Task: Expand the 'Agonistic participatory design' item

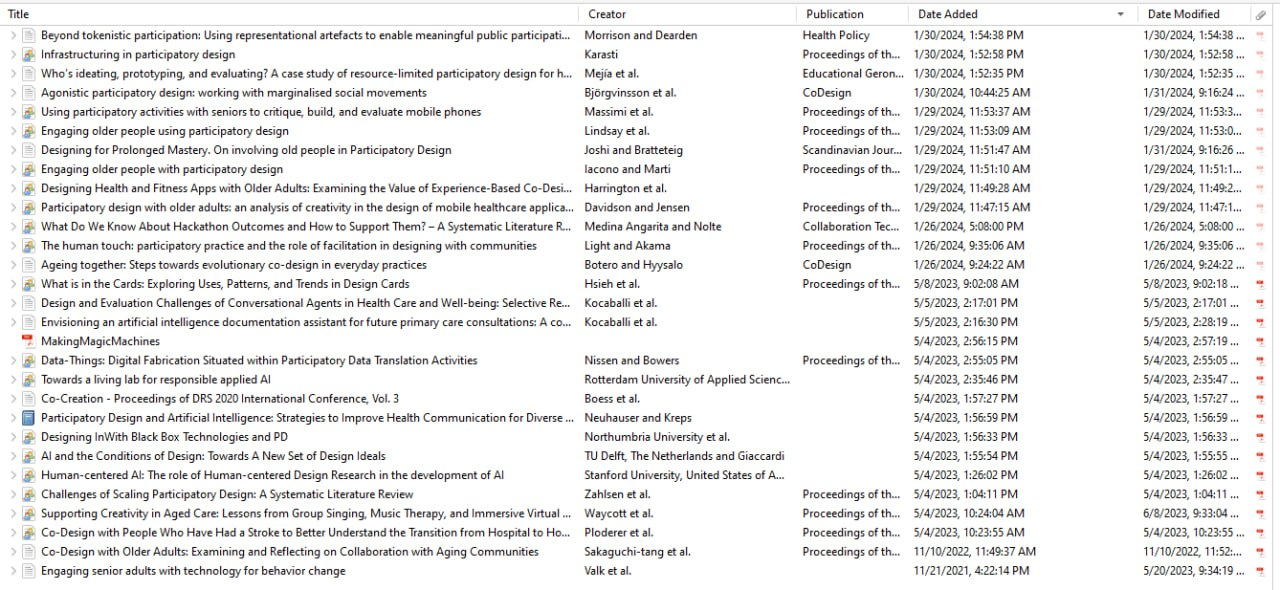Action: pos(13,93)
